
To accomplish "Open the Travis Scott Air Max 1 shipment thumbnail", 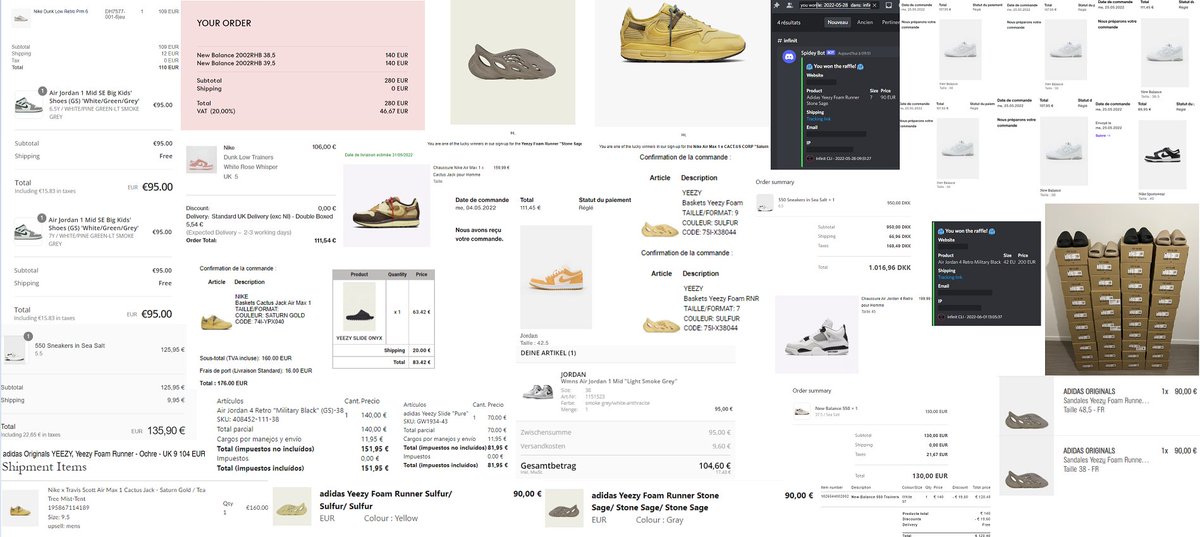I will coord(19,508).
